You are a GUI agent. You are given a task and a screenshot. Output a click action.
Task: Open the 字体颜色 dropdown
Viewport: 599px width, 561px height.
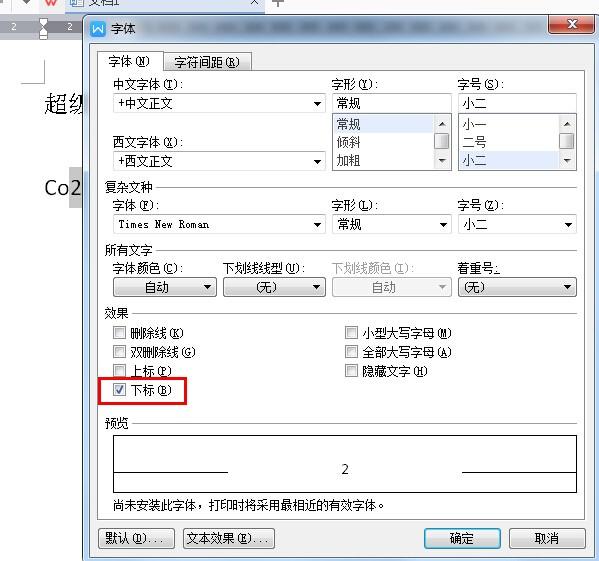coord(165,287)
